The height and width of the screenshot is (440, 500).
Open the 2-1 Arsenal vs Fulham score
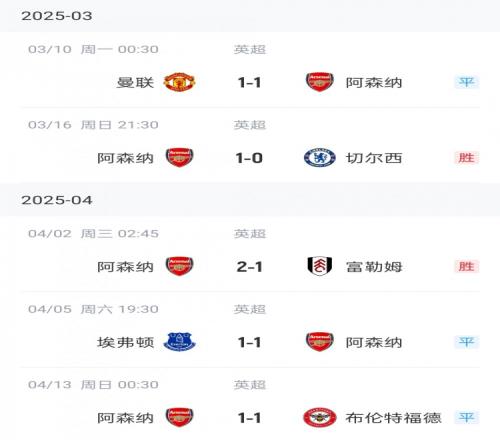pyautogui.click(x=249, y=267)
